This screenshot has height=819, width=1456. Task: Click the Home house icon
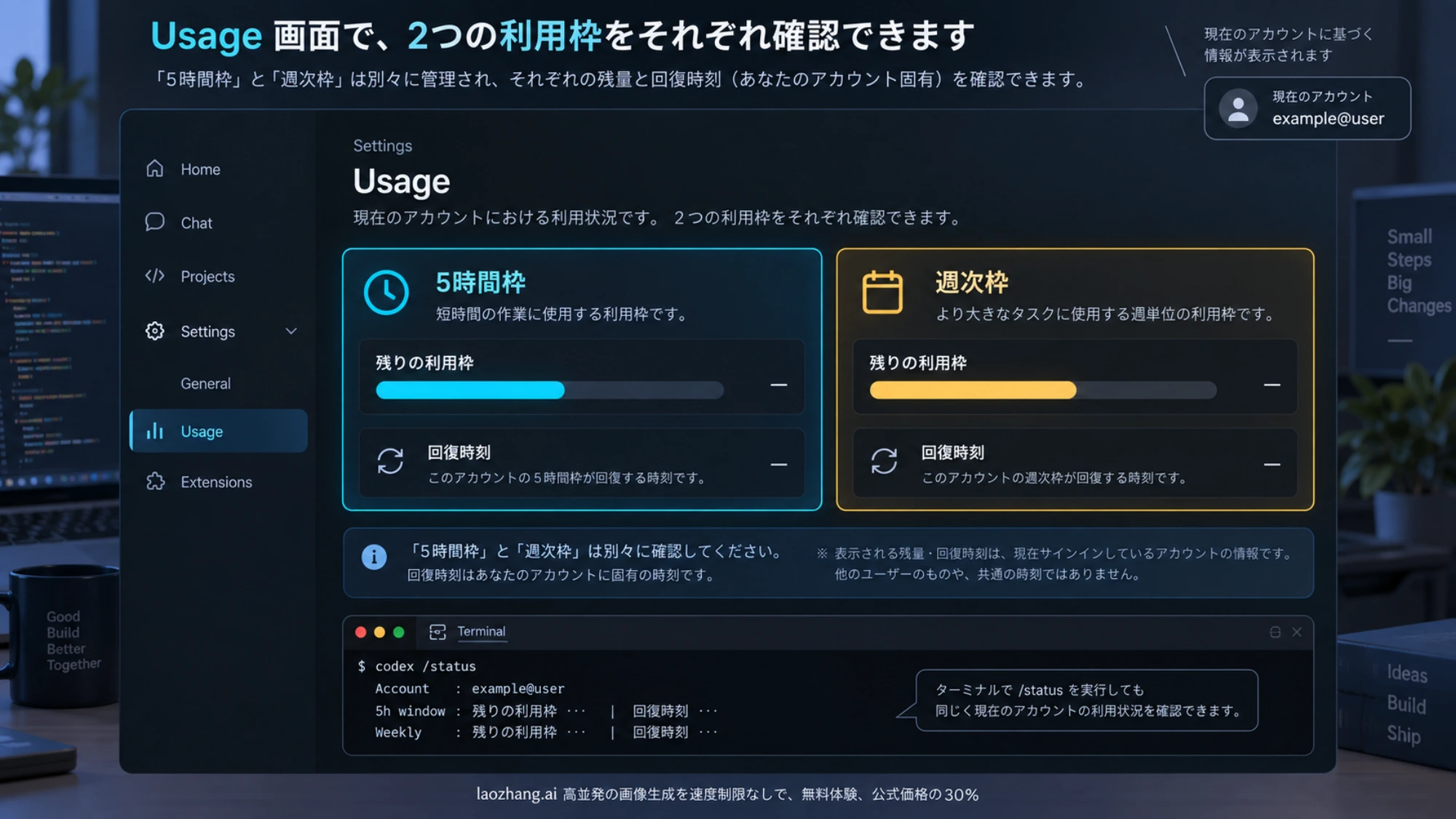coord(154,168)
